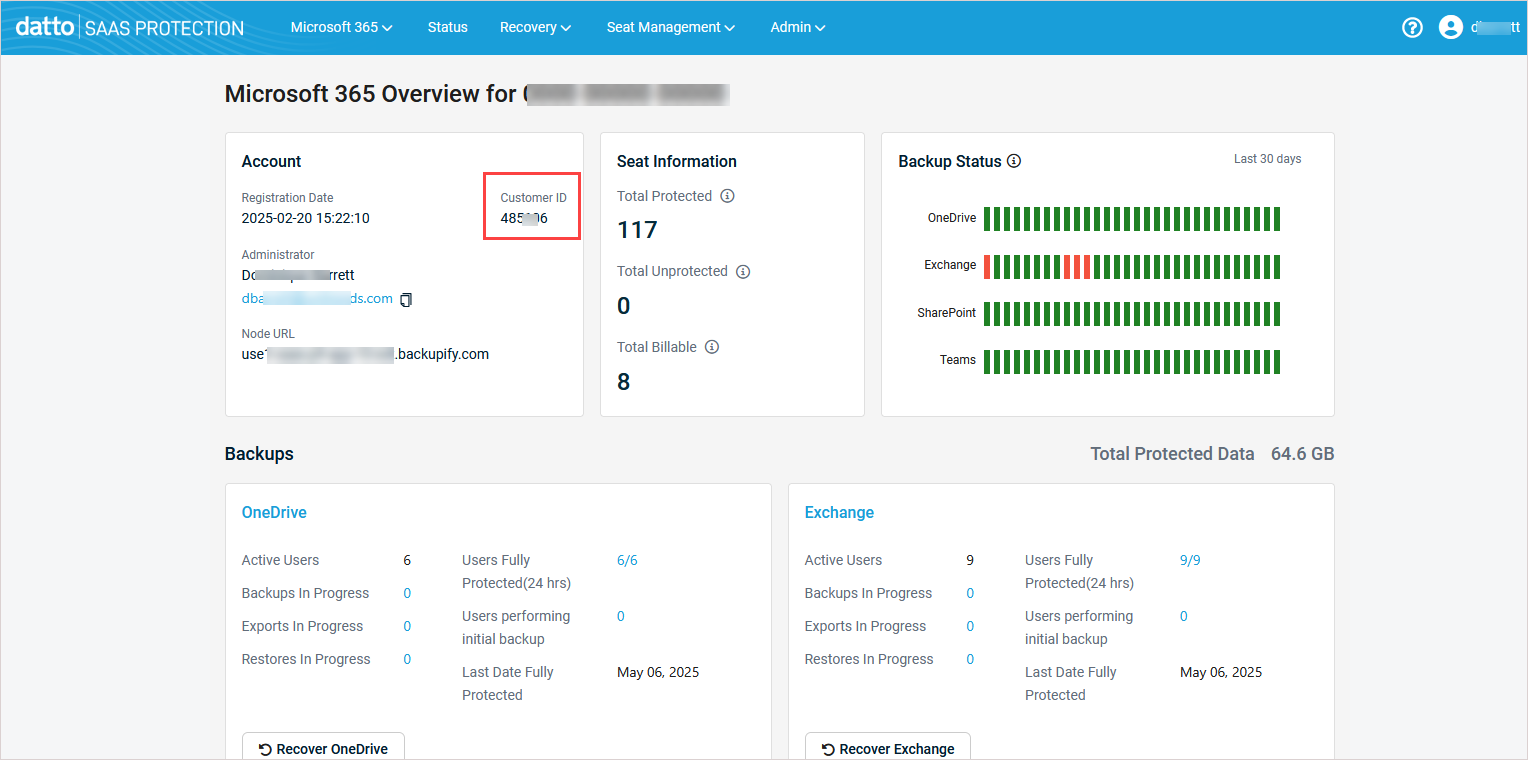The width and height of the screenshot is (1528, 760).
Task: Open the Admin menu
Action: pos(797,27)
